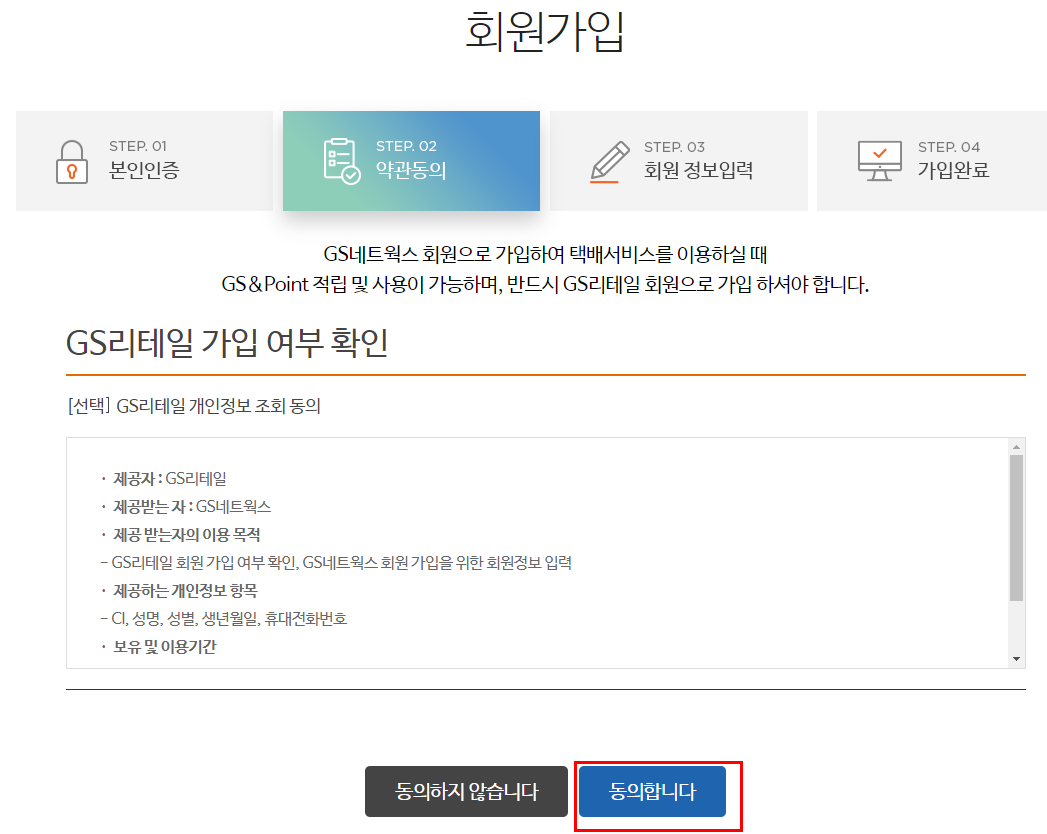The width and height of the screenshot is (1047, 834).
Task: Click the 회원가입 page title
Action: click(544, 31)
